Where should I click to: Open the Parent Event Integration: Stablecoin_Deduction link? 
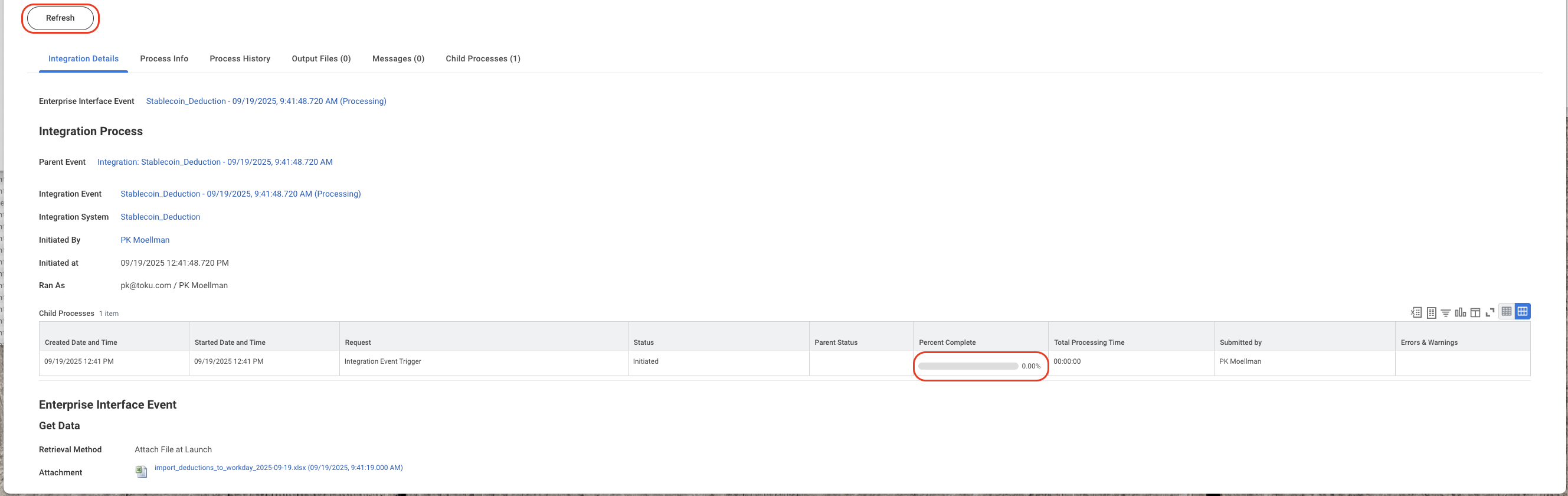[215, 162]
